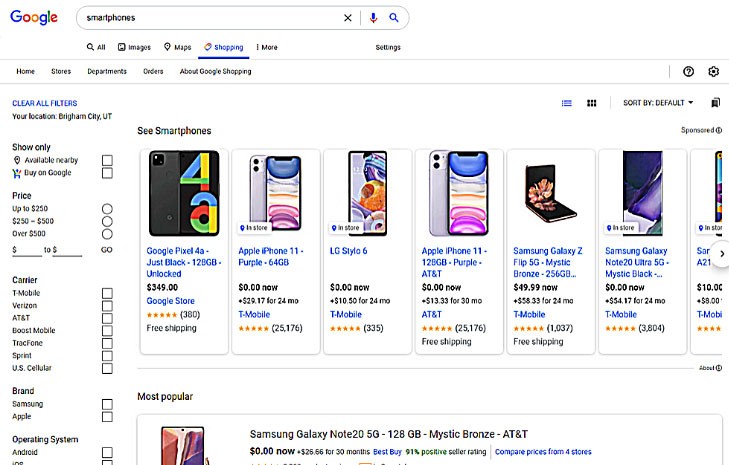
Task: Check the U.S. Cellular carrier filter
Action: click(107, 369)
